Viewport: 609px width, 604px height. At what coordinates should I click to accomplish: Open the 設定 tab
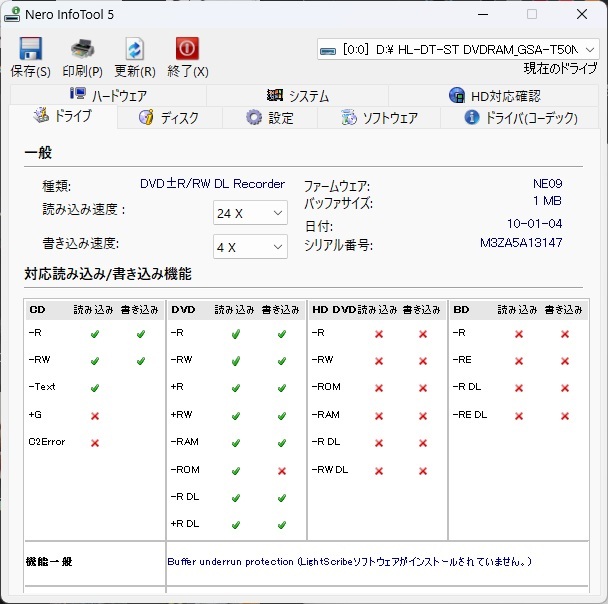(x=270, y=117)
